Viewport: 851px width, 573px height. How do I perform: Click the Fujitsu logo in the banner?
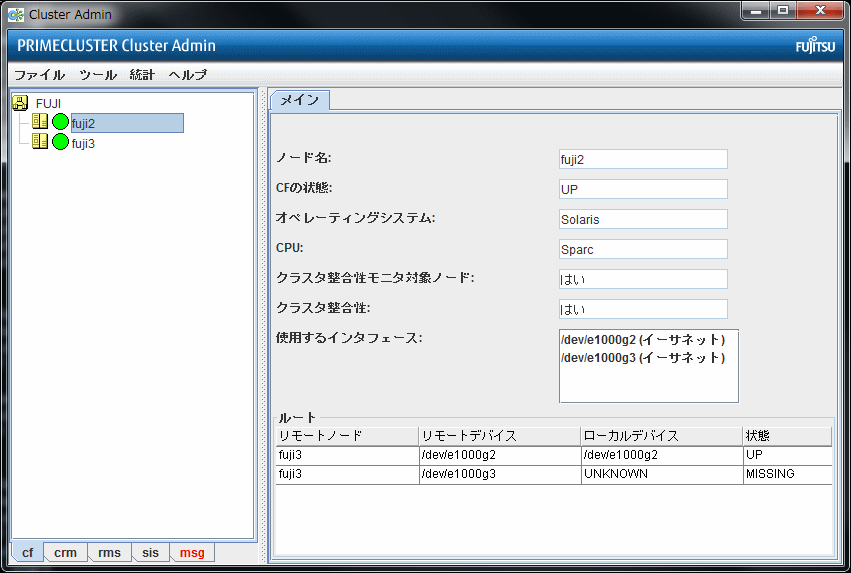click(815, 46)
